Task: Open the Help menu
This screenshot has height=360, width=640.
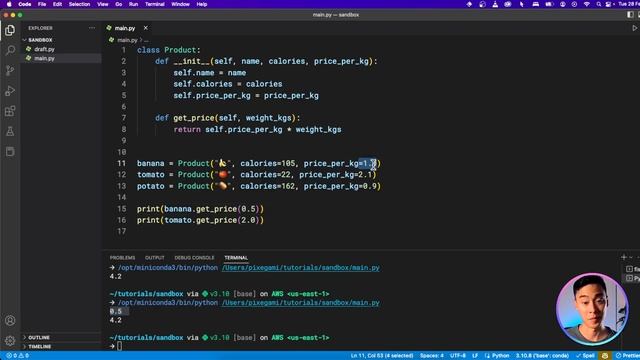Action: click(202, 4)
